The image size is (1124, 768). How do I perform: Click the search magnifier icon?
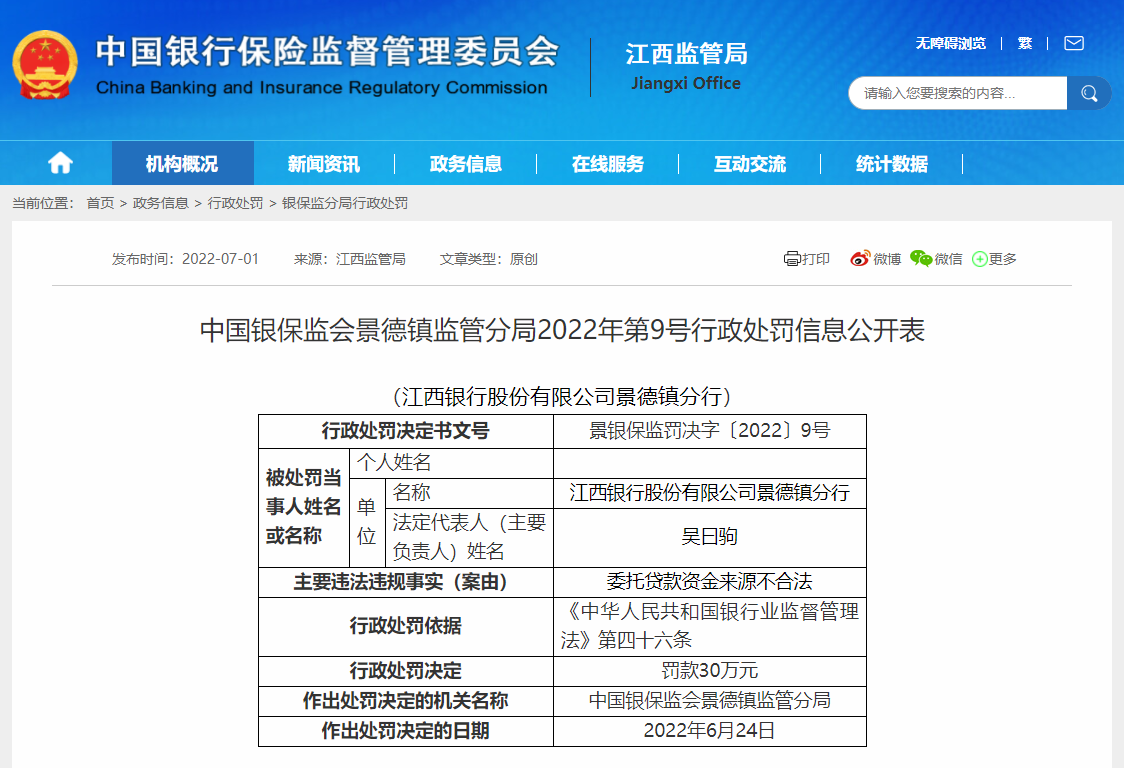tap(1089, 92)
